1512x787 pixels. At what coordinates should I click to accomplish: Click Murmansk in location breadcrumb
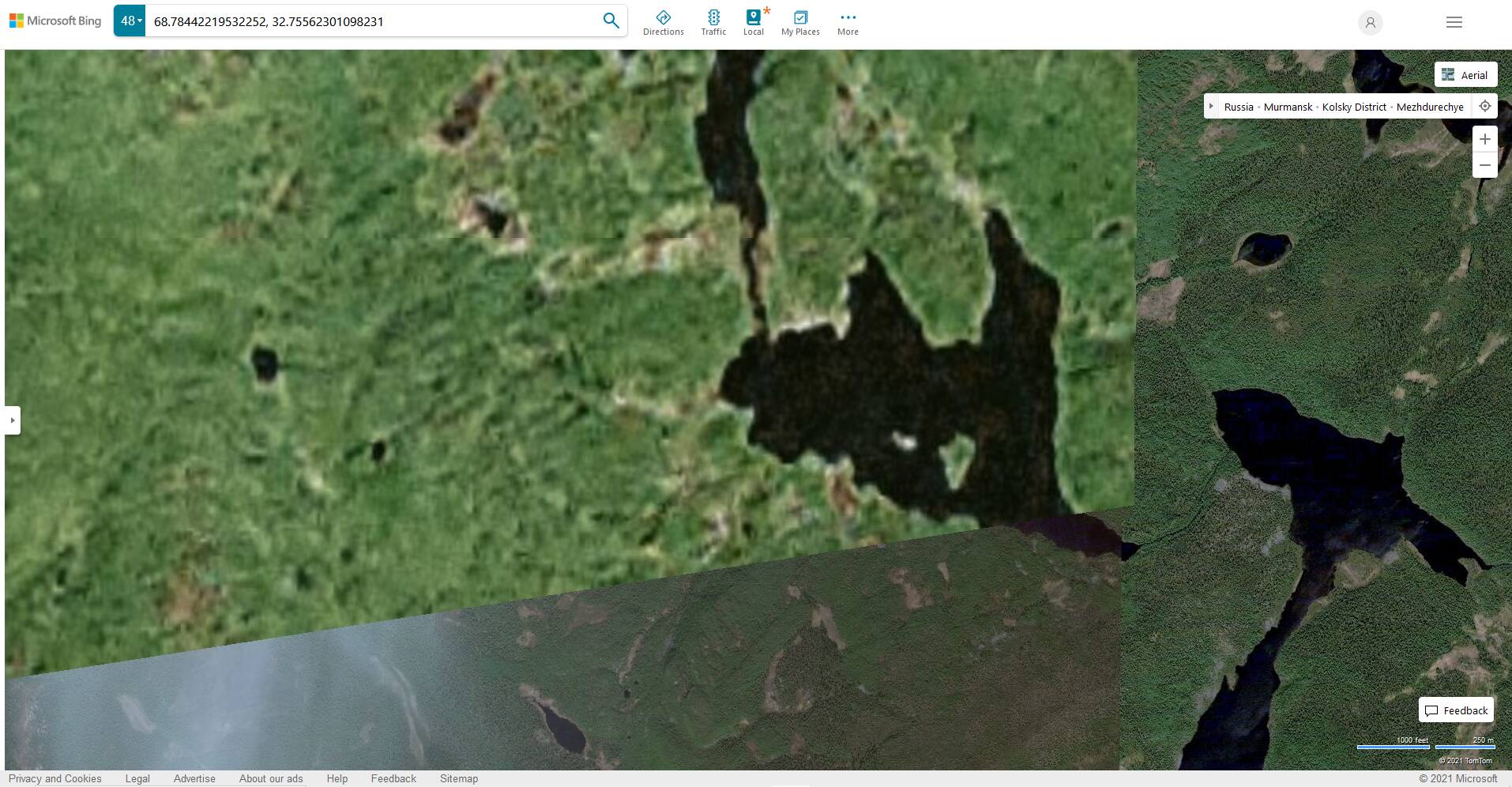click(1288, 107)
